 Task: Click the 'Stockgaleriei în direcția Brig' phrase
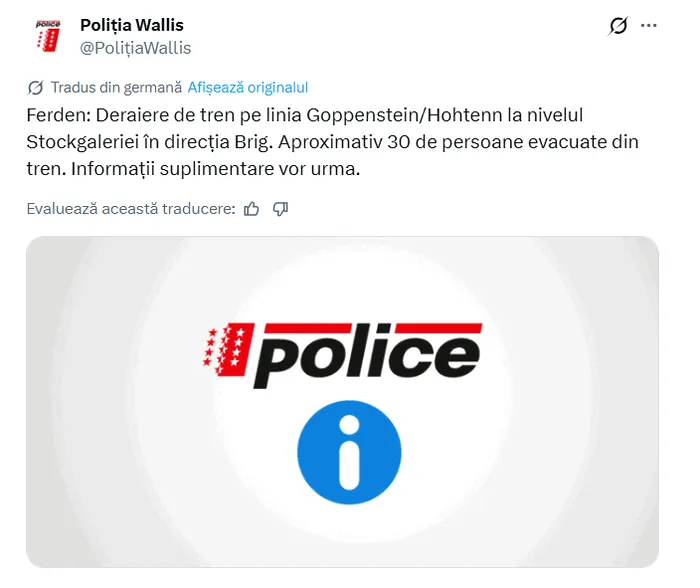click(149, 142)
